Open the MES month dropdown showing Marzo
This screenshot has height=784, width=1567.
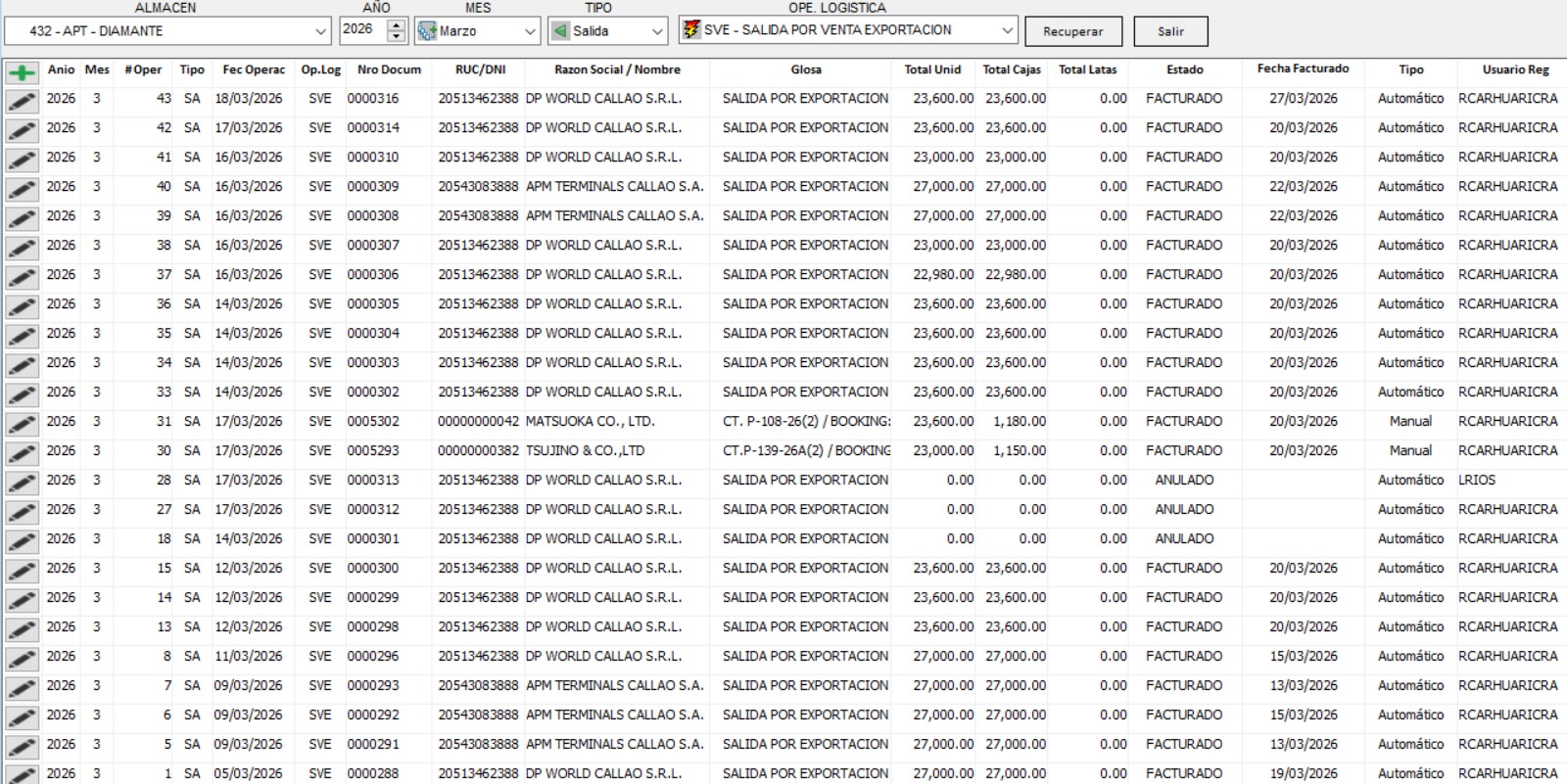tap(530, 31)
